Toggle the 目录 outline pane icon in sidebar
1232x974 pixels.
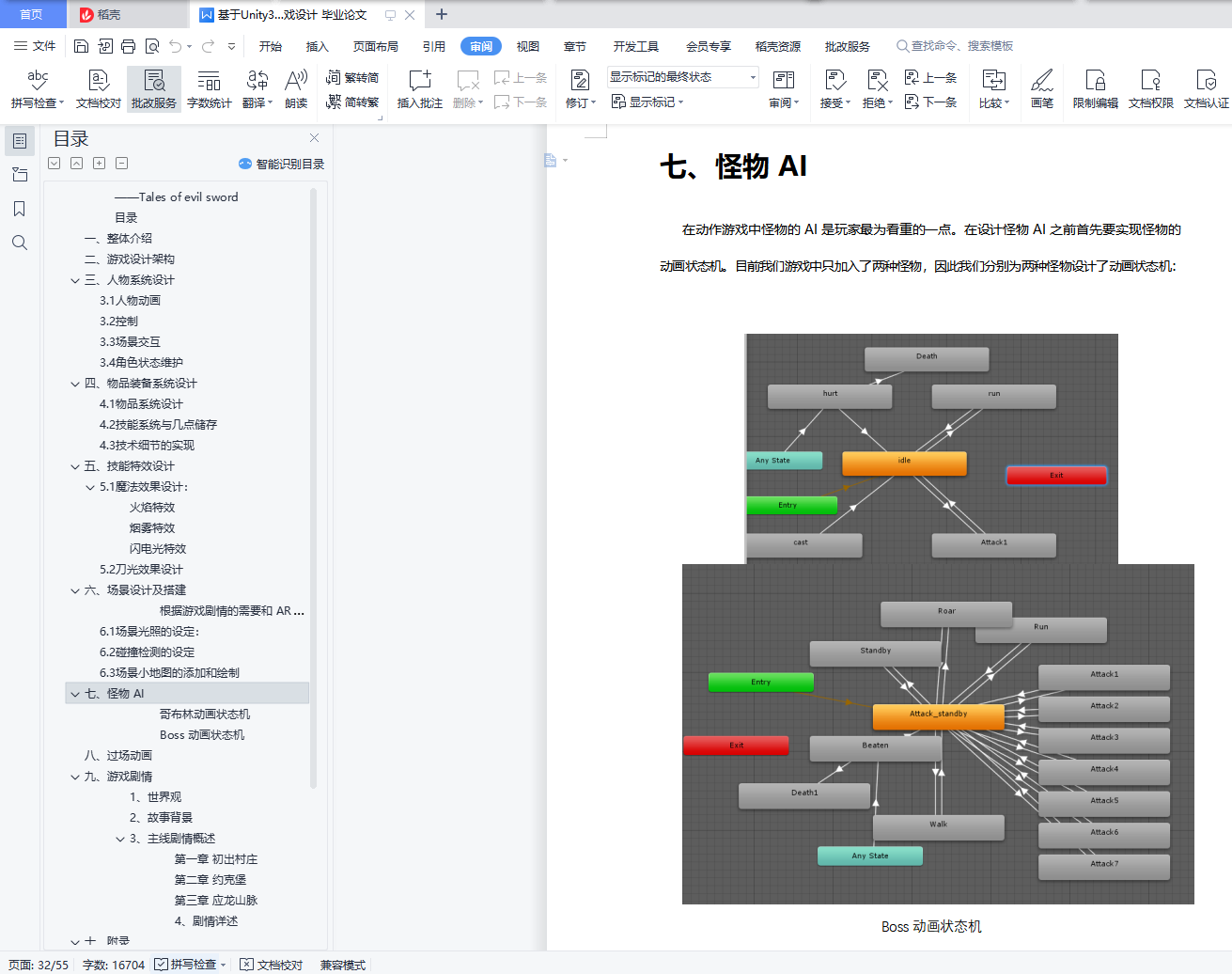pyautogui.click(x=19, y=141)
